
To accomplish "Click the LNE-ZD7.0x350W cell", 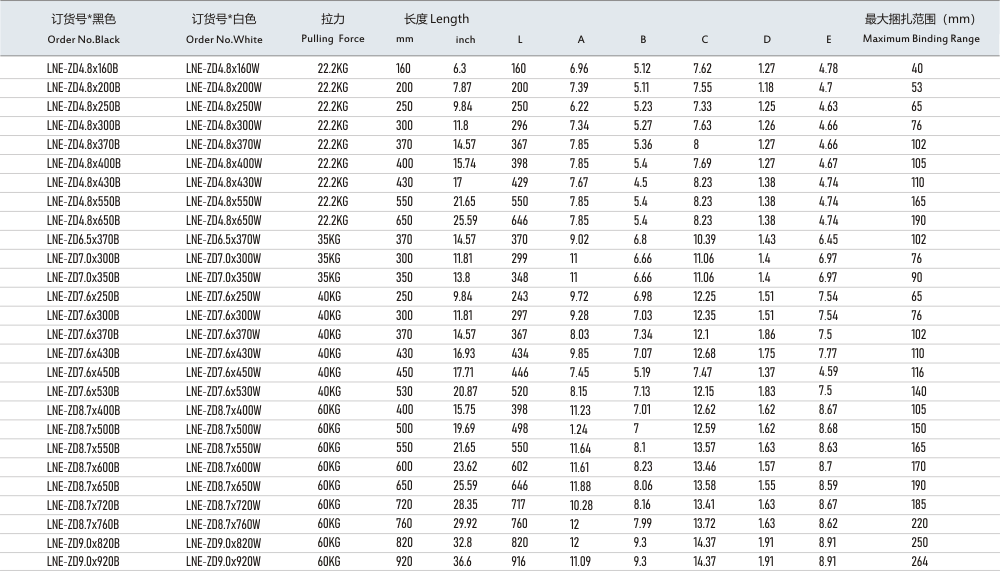I will point(224,277).
